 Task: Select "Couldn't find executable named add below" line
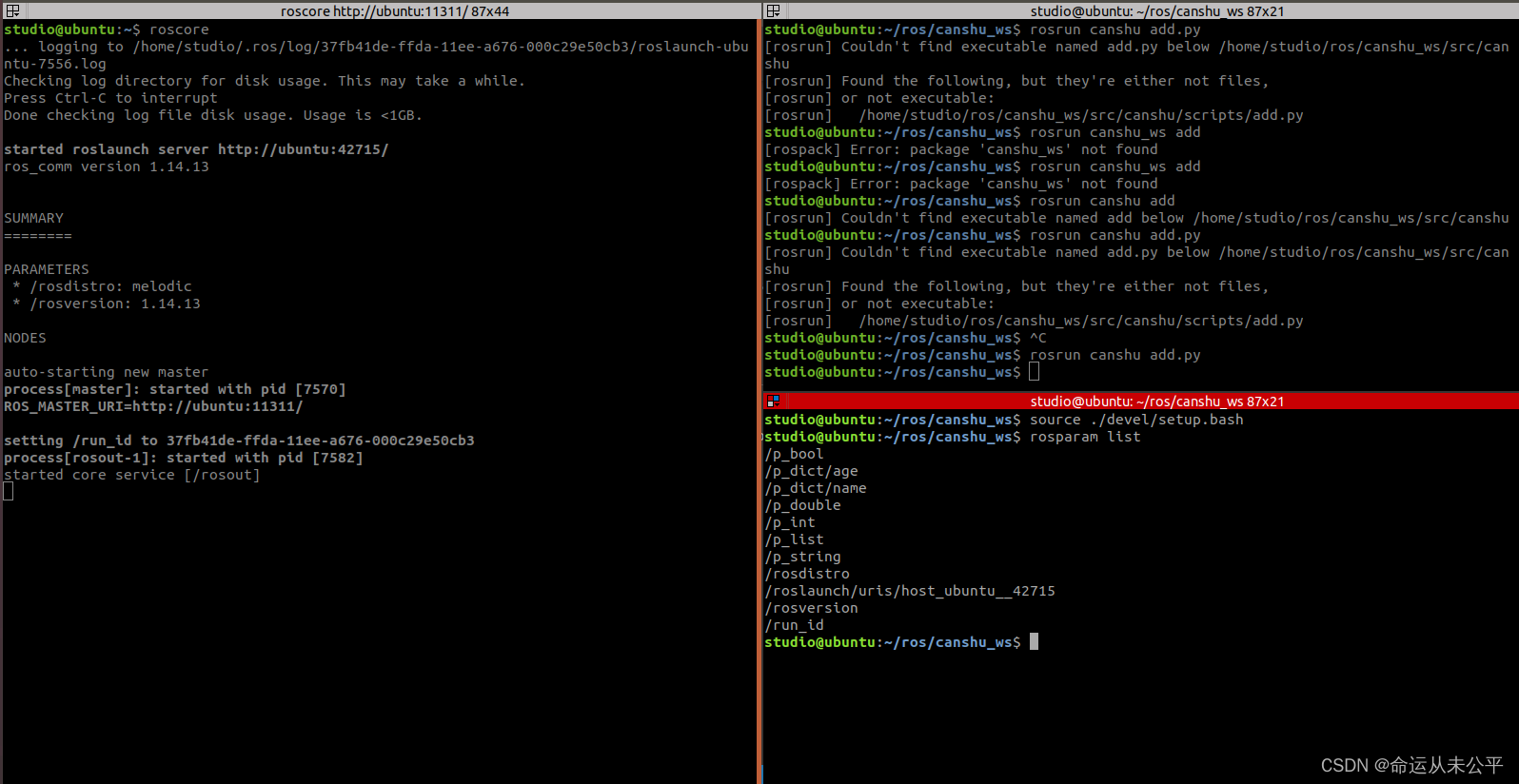tap(1136, 218)
